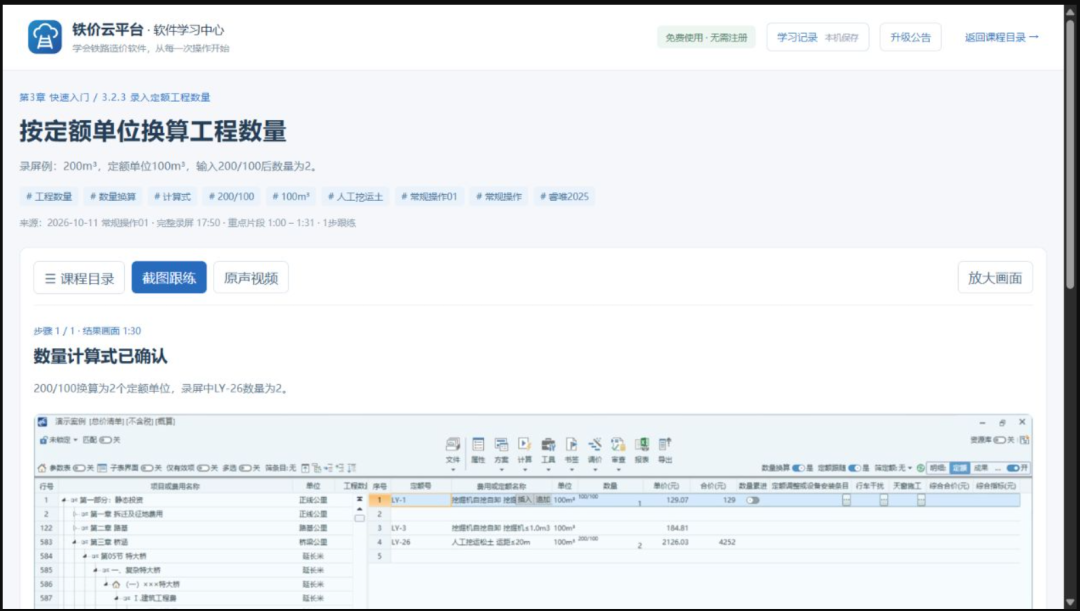The height and width of the screenshot is (611, 1080).
Task: Select the 成果 view tab
Action: tap(981, 468)
